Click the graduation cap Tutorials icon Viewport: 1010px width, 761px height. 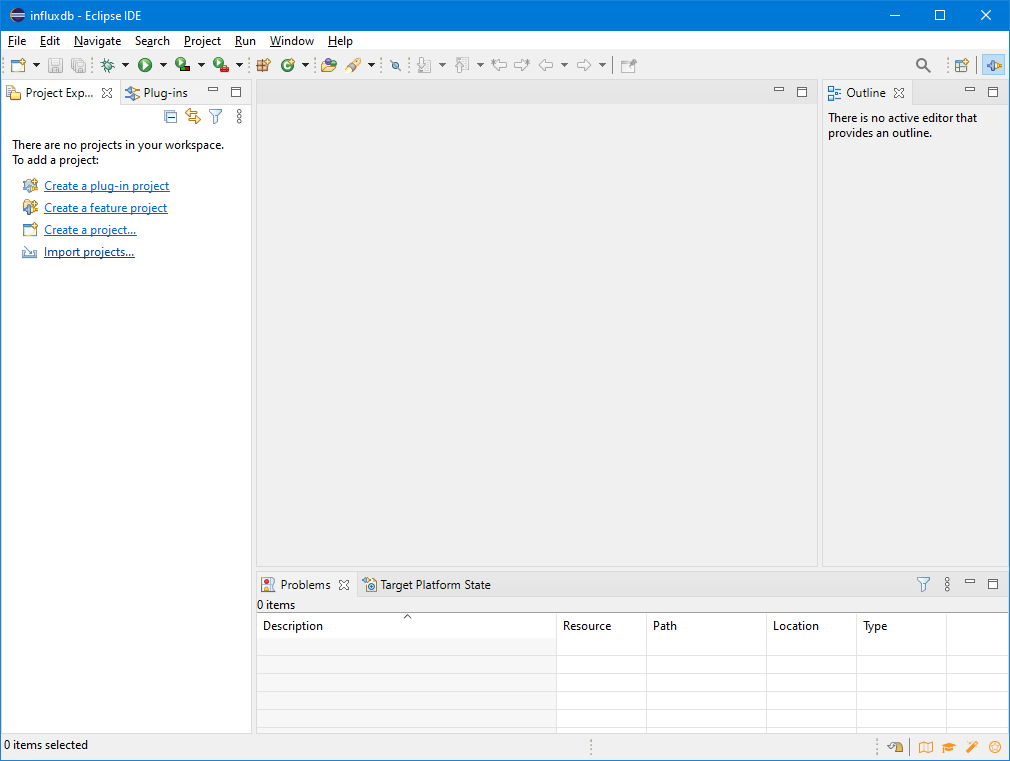pyautogui.click(x=949, y=747)
